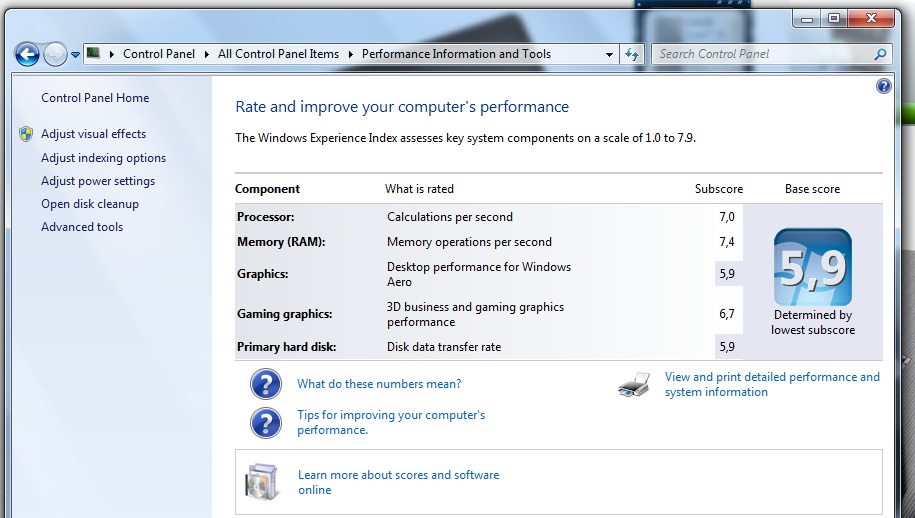Open Learn more about scores and software online
The width and height of the screenshot is (915, 518).
[399, 482]
